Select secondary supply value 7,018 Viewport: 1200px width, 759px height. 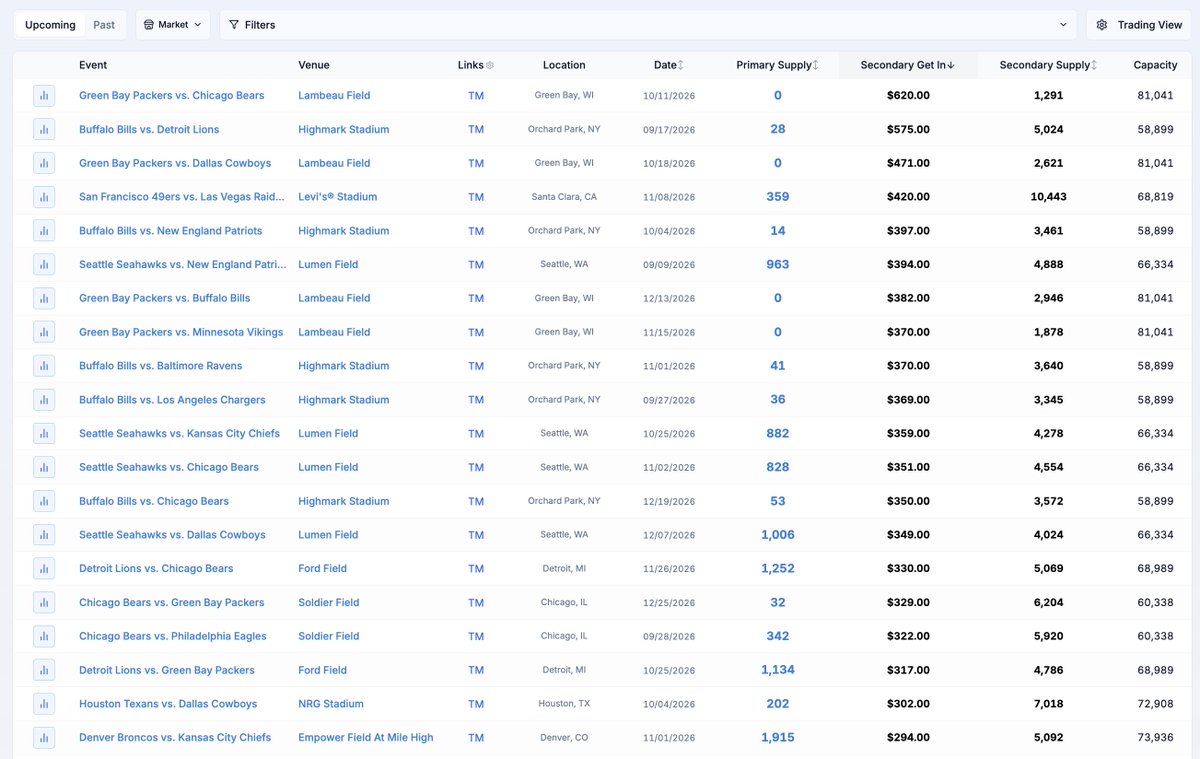click(1048, 704)
